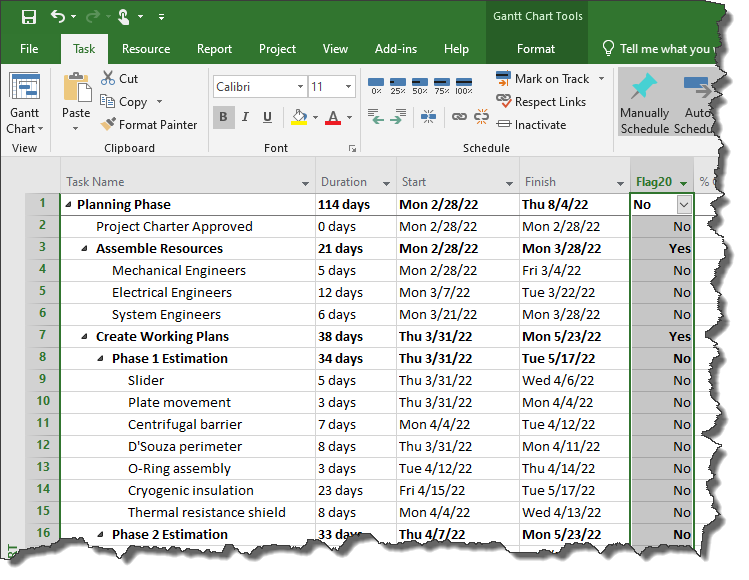Click the Unlink Tasks icon
The image size is (749, 580).
tap(481, 117)
